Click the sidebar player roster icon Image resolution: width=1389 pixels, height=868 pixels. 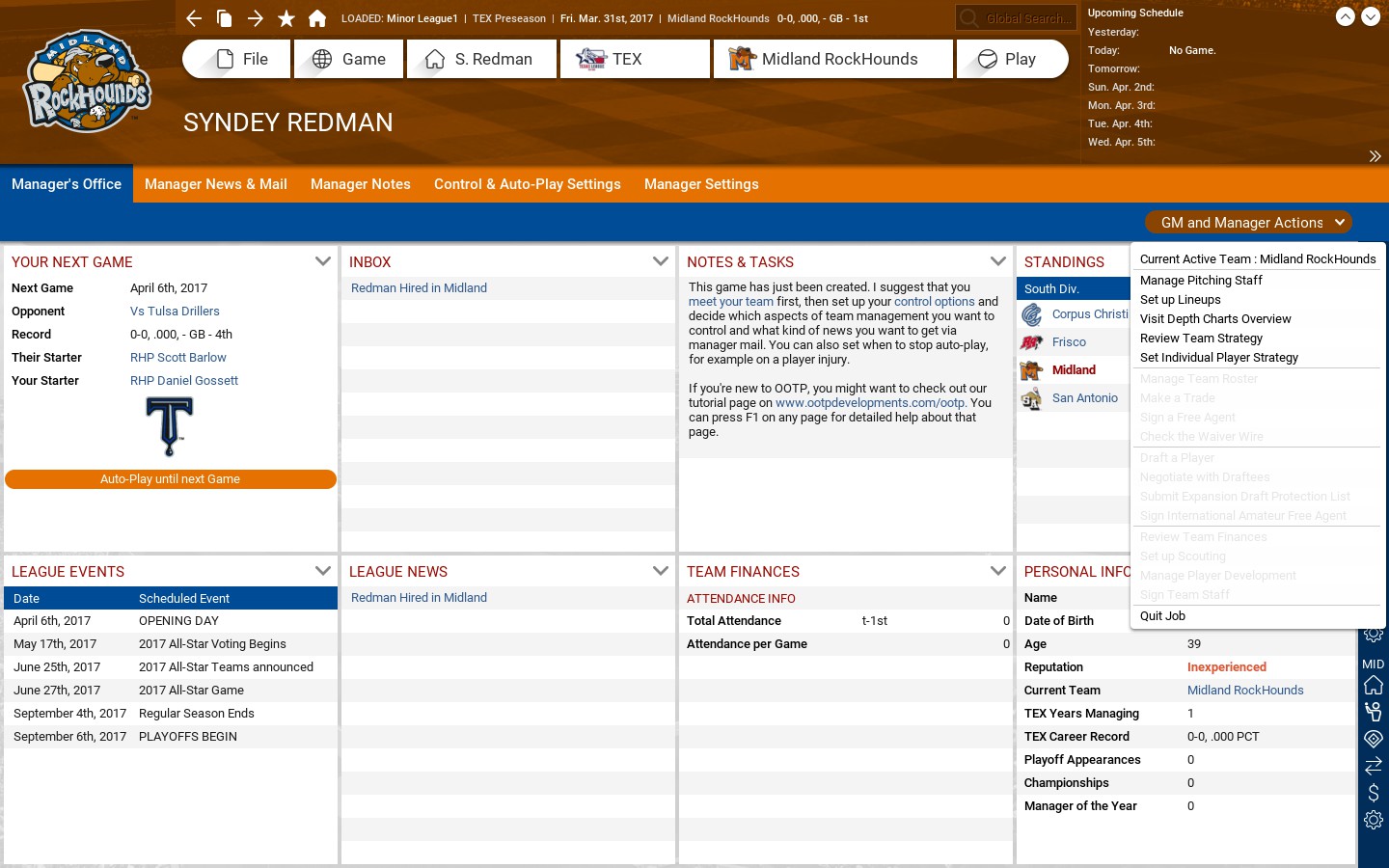(1374, 712)
